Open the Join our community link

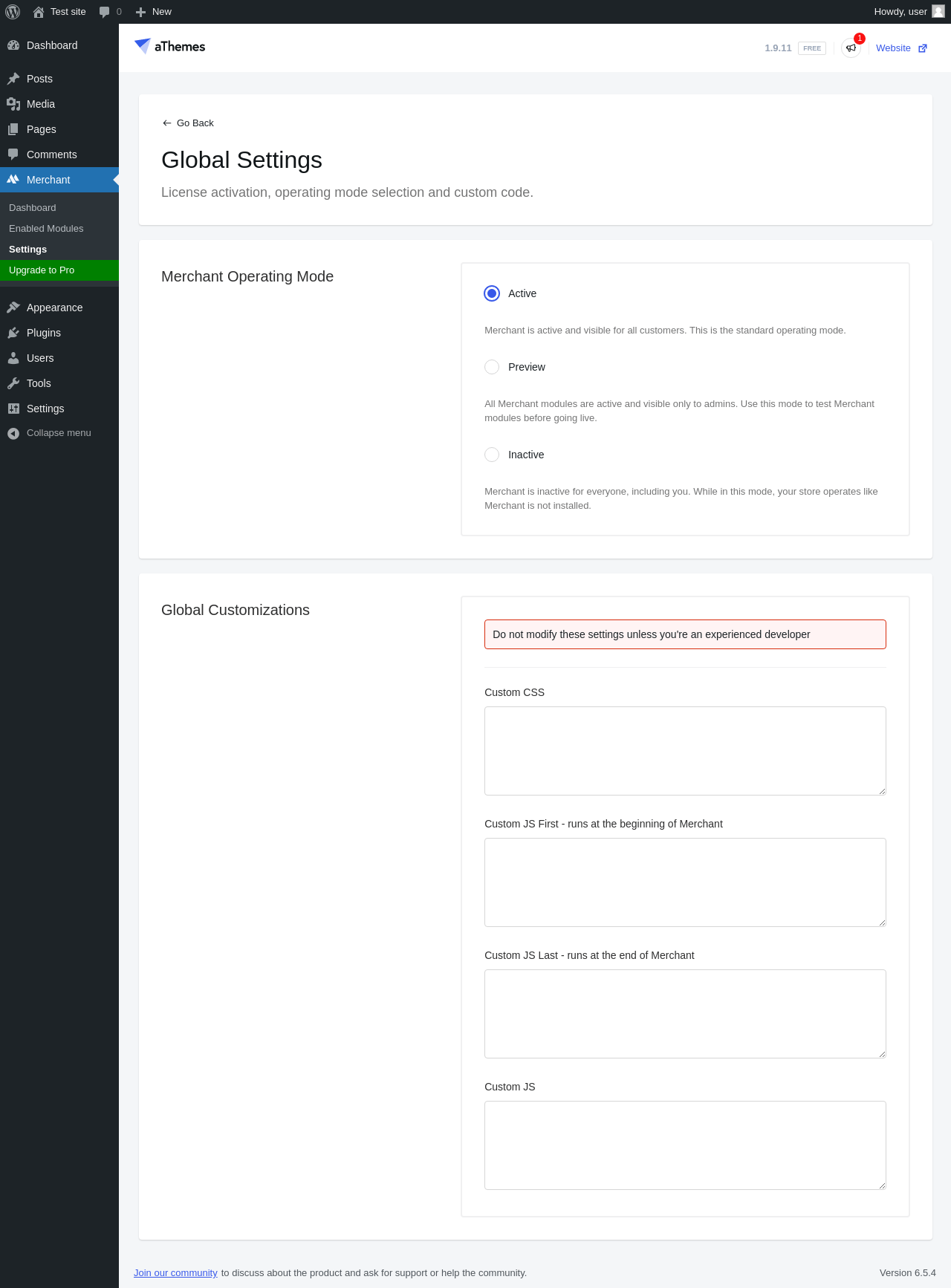click(x=175, y=1272)
